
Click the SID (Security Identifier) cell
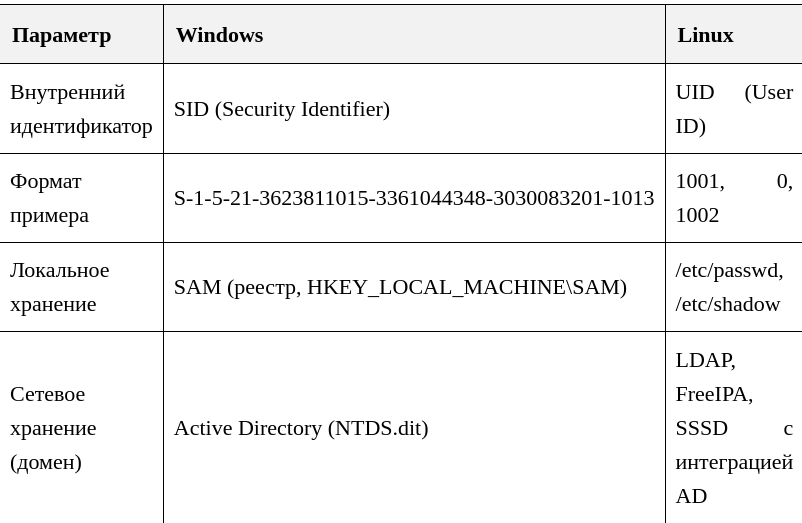click(x=414, y=108)
